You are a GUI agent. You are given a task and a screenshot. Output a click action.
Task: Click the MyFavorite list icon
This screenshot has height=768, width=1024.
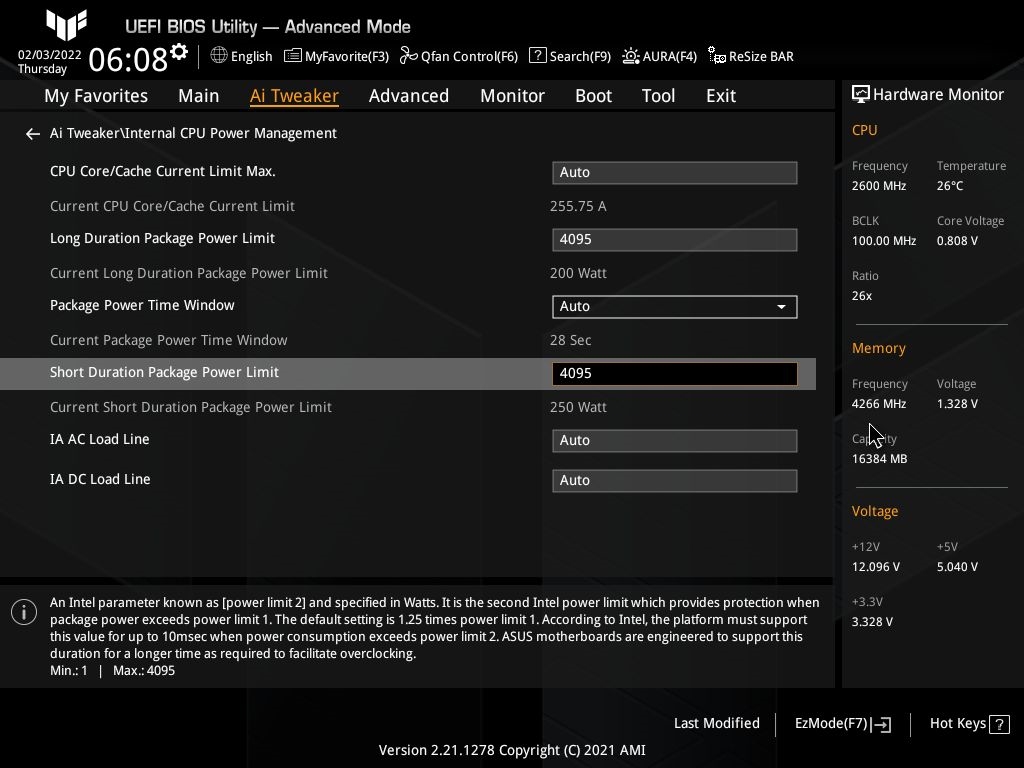[293, 56]
